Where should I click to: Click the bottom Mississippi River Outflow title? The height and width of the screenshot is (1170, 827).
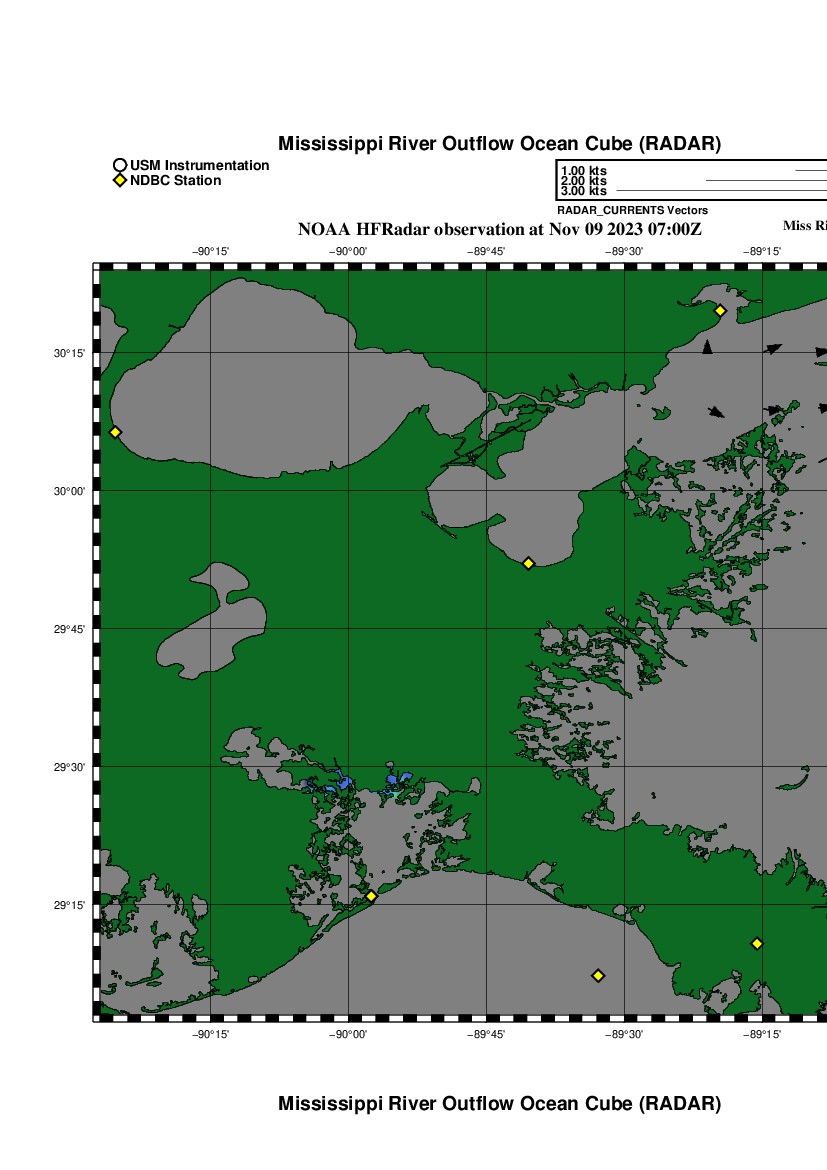click(499, 1104)
